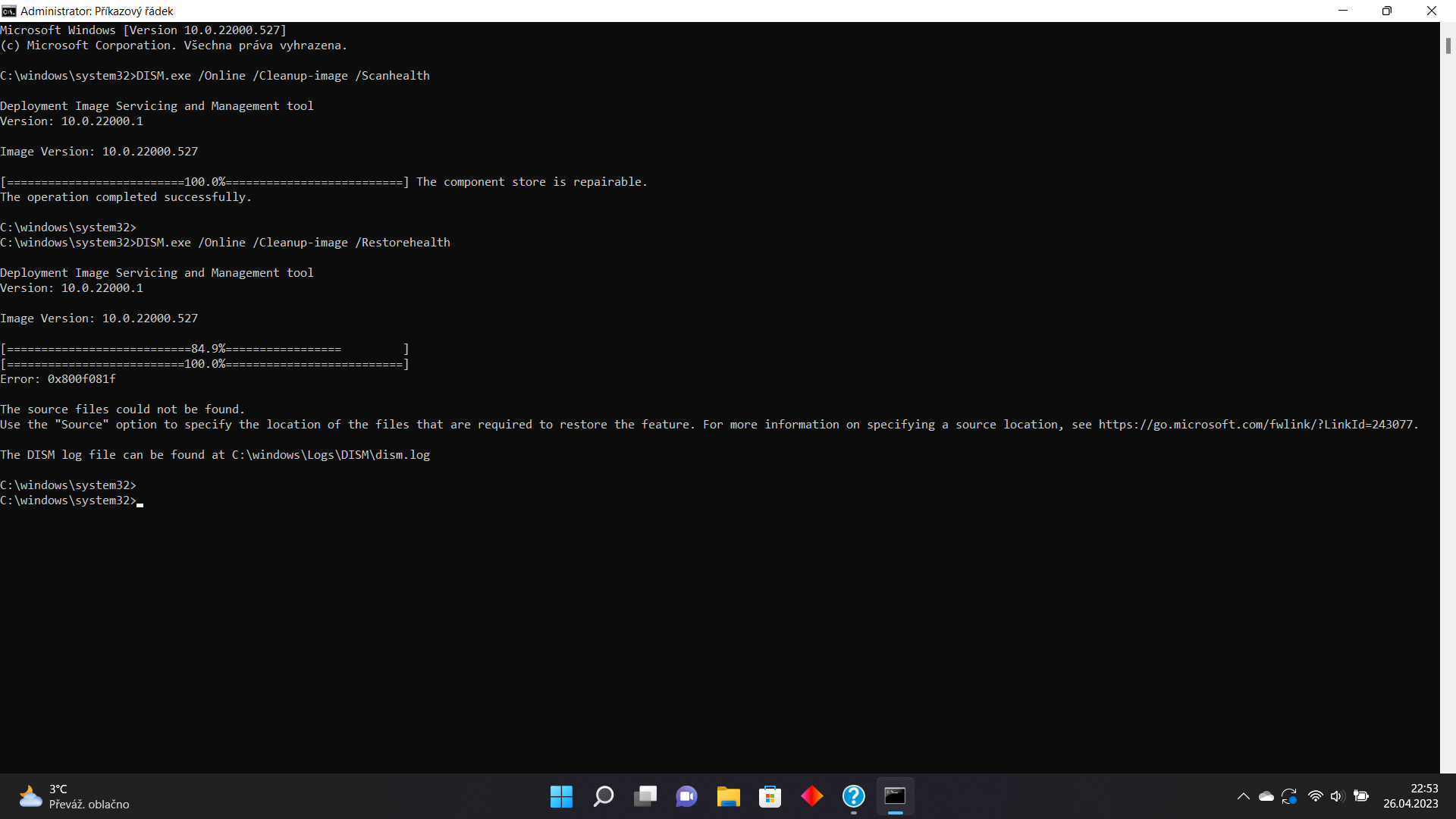Select the Command Prompt taskbar icon
The image size is (1456, 819).
coord(896,796)
